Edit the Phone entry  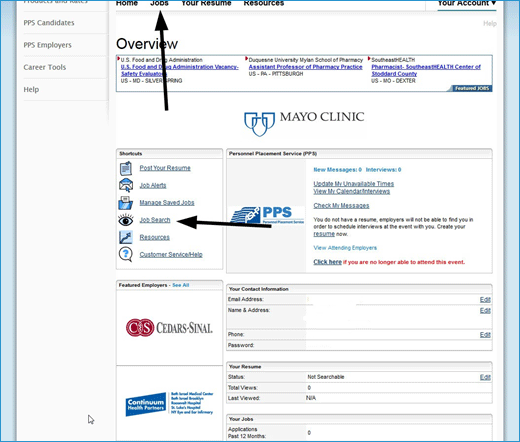pyautogui.click(x=485, y=335)
